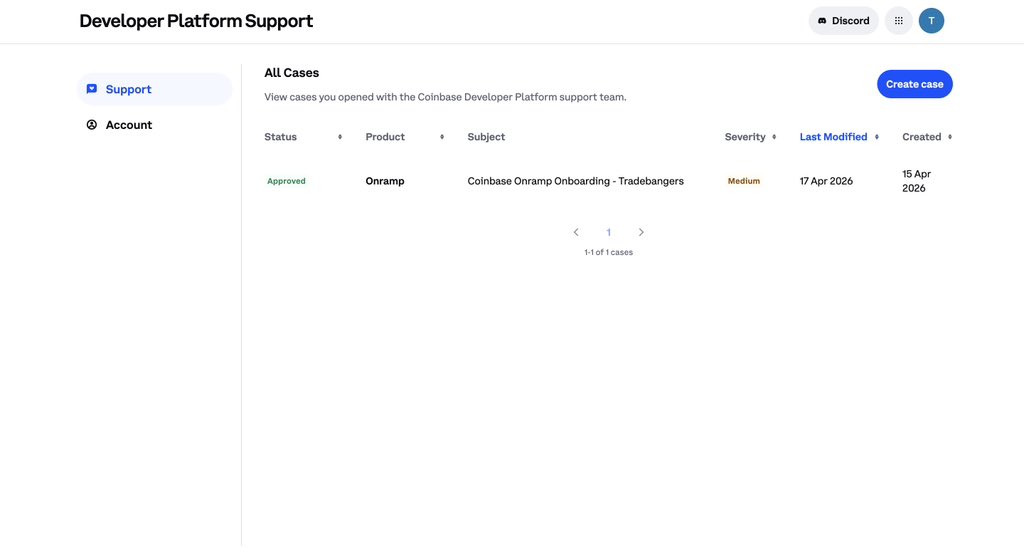Sort cases by the Created column arrows
This screenshot has height=552, width=1024.
pos(950,137)
